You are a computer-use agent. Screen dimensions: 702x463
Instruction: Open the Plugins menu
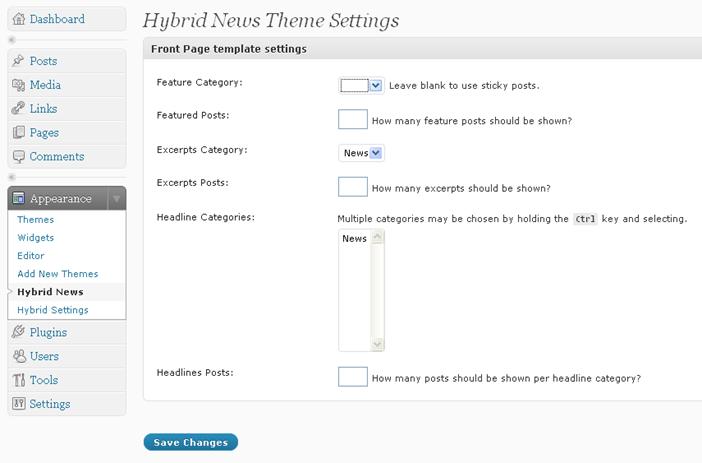[67, 332]
